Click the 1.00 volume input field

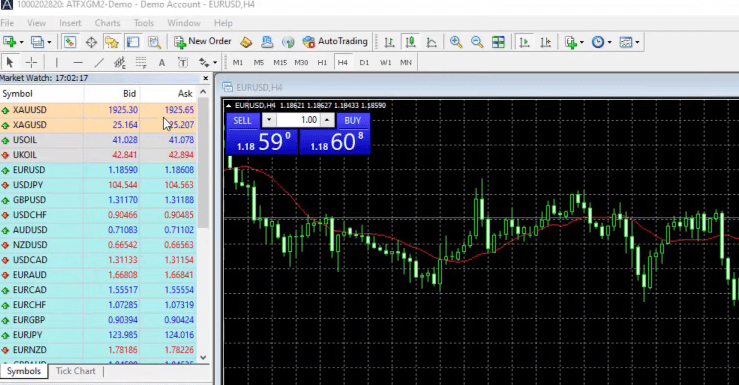[298, 120]
